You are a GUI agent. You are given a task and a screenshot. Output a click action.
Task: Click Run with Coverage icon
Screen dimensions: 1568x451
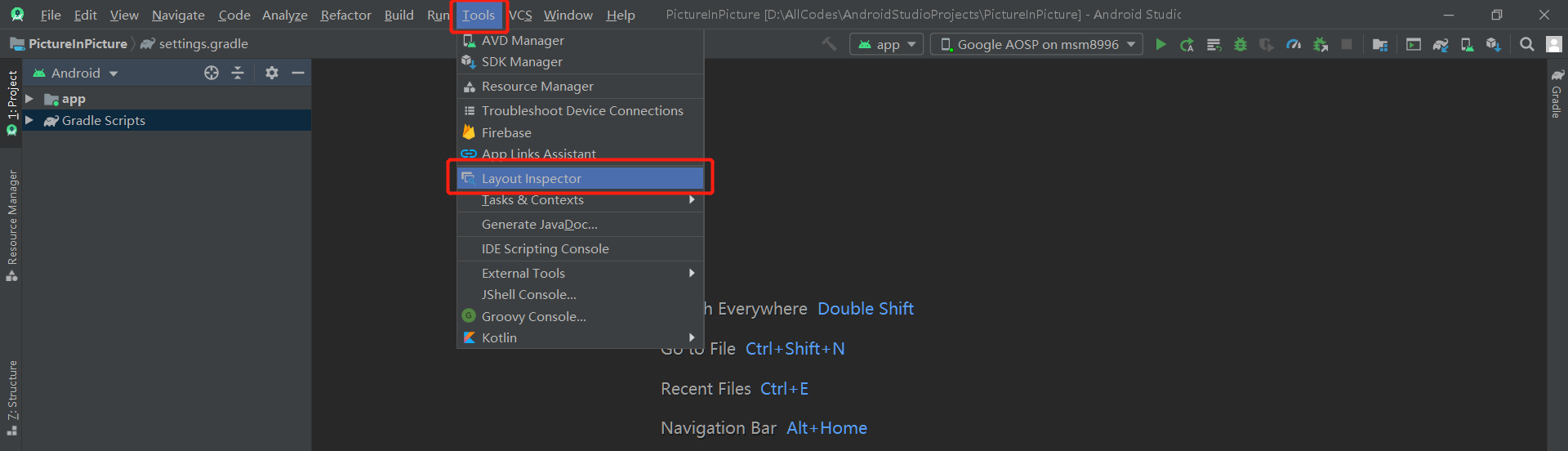pos(1267,44)
